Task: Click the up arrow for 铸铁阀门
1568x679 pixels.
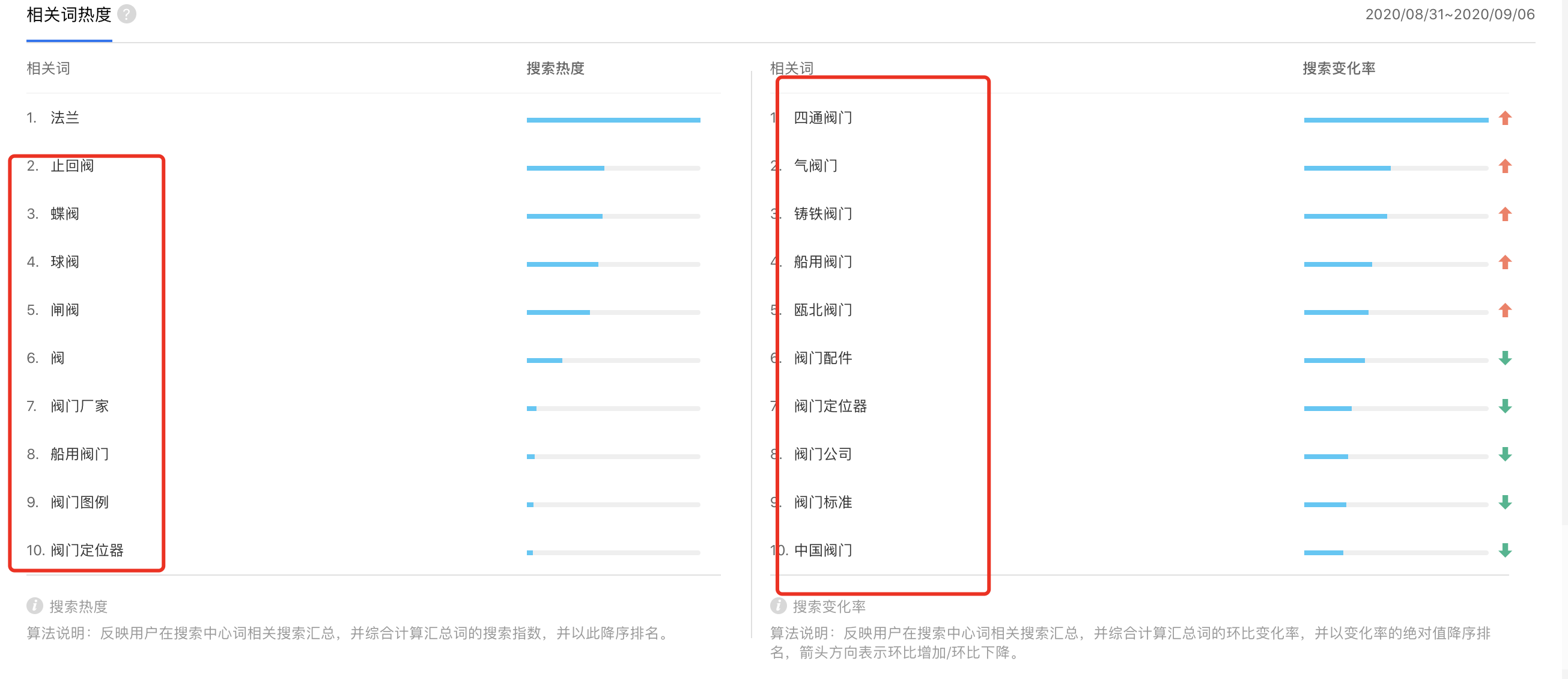Action: pyautogui.click(x=1505, y=214)
